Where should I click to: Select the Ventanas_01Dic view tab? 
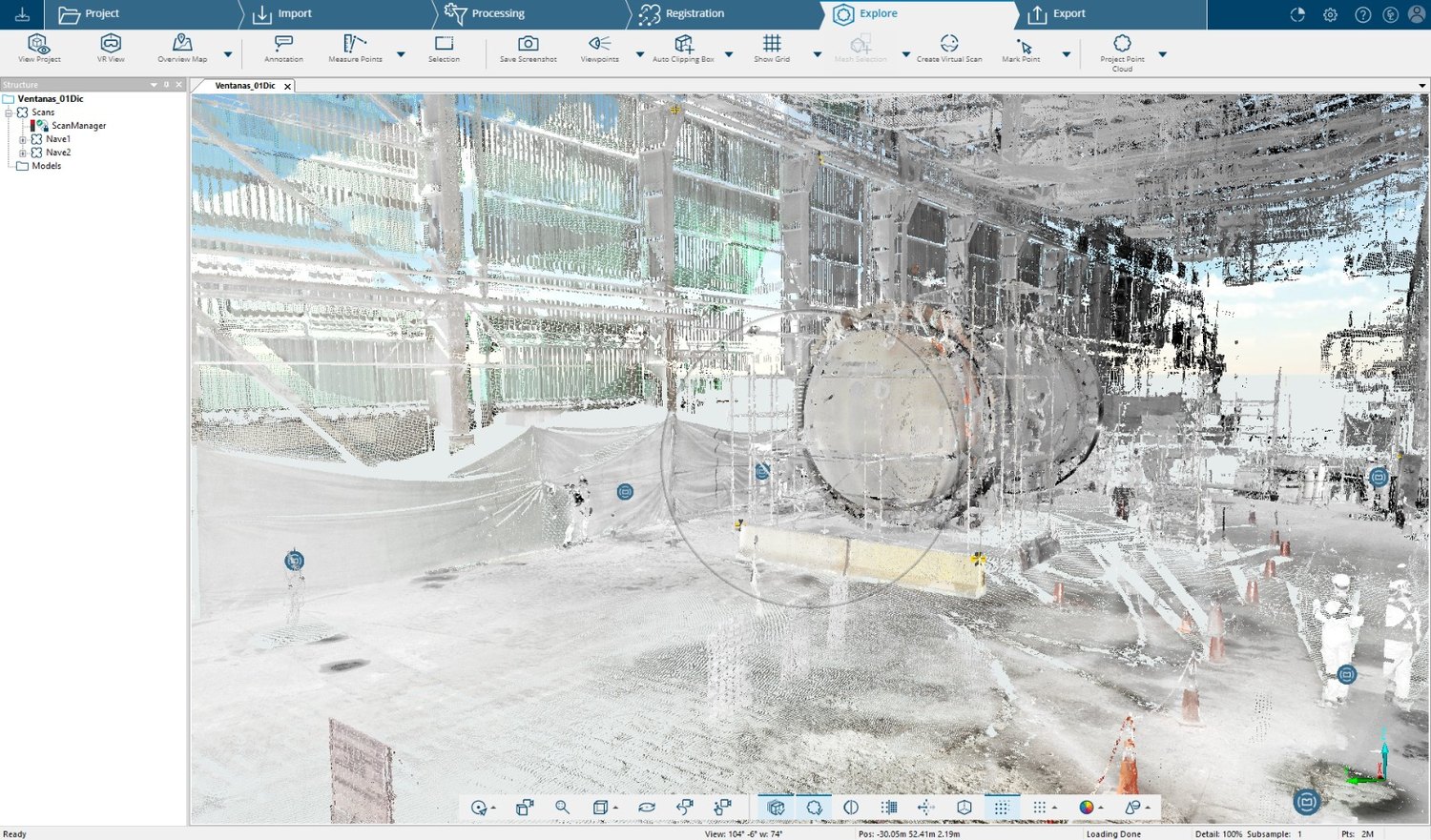point(245,86)
